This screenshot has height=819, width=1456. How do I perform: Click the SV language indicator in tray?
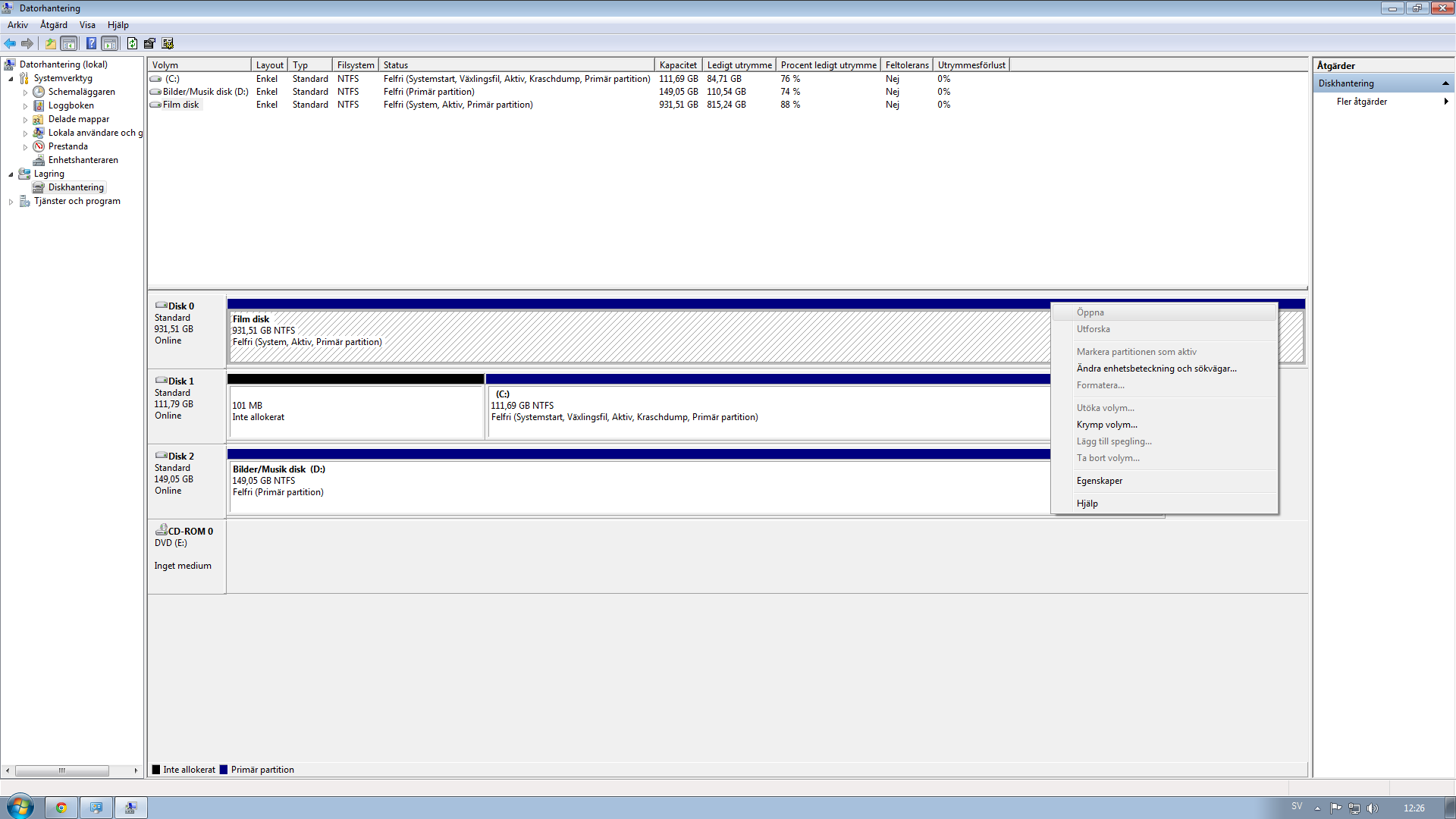(1297, 807)
